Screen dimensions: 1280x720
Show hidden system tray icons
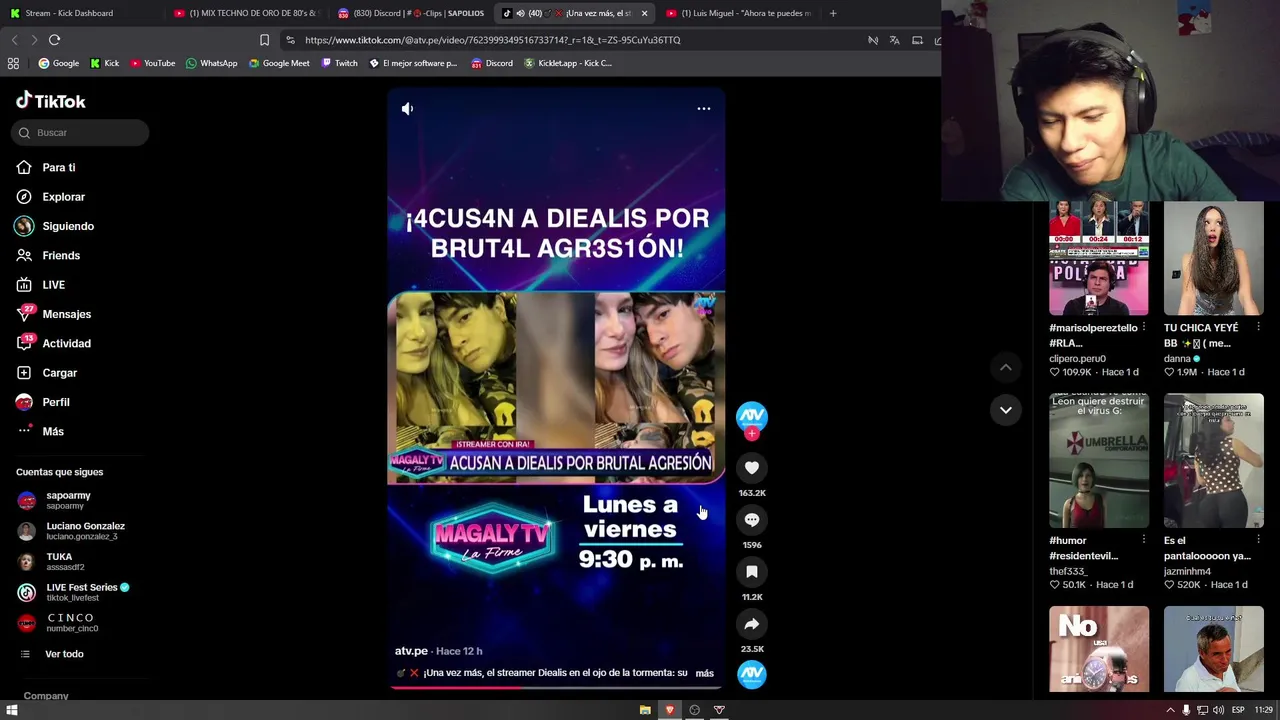click(x=1170, y=710)
